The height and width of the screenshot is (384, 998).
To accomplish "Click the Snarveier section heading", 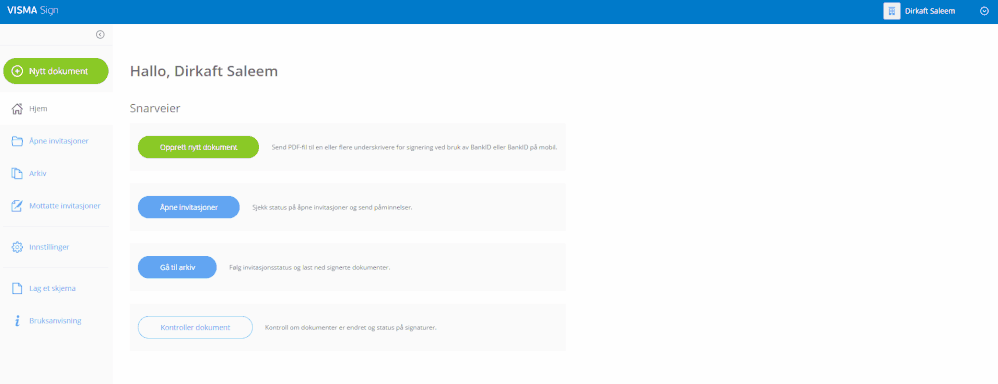I will (155, 108).
